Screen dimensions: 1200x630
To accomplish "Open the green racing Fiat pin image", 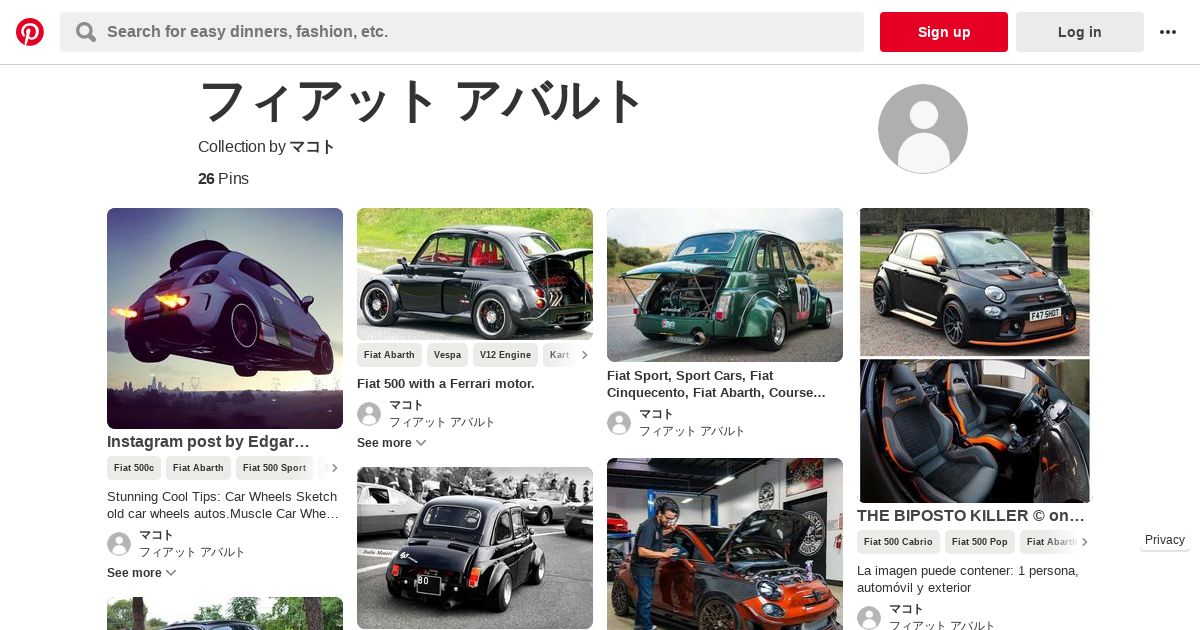I will pos(725,285).
